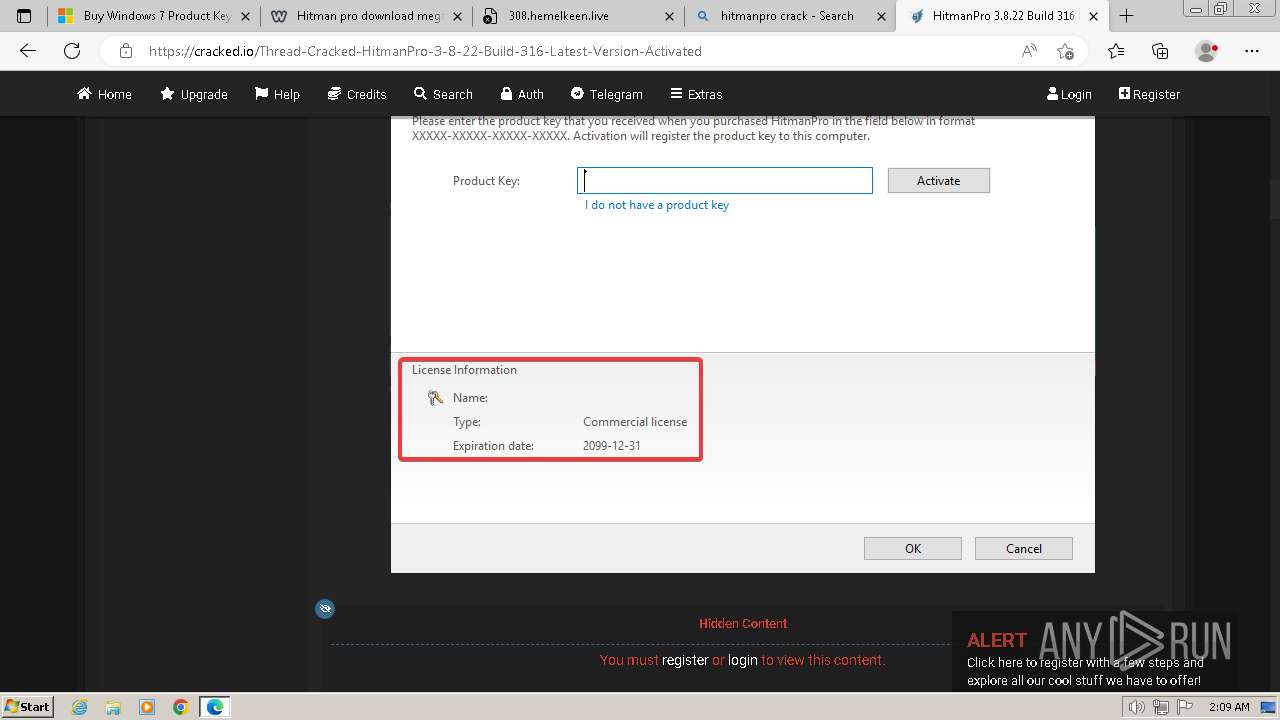
Task: Open the Windows Start menu
Action: pos(28,706)
